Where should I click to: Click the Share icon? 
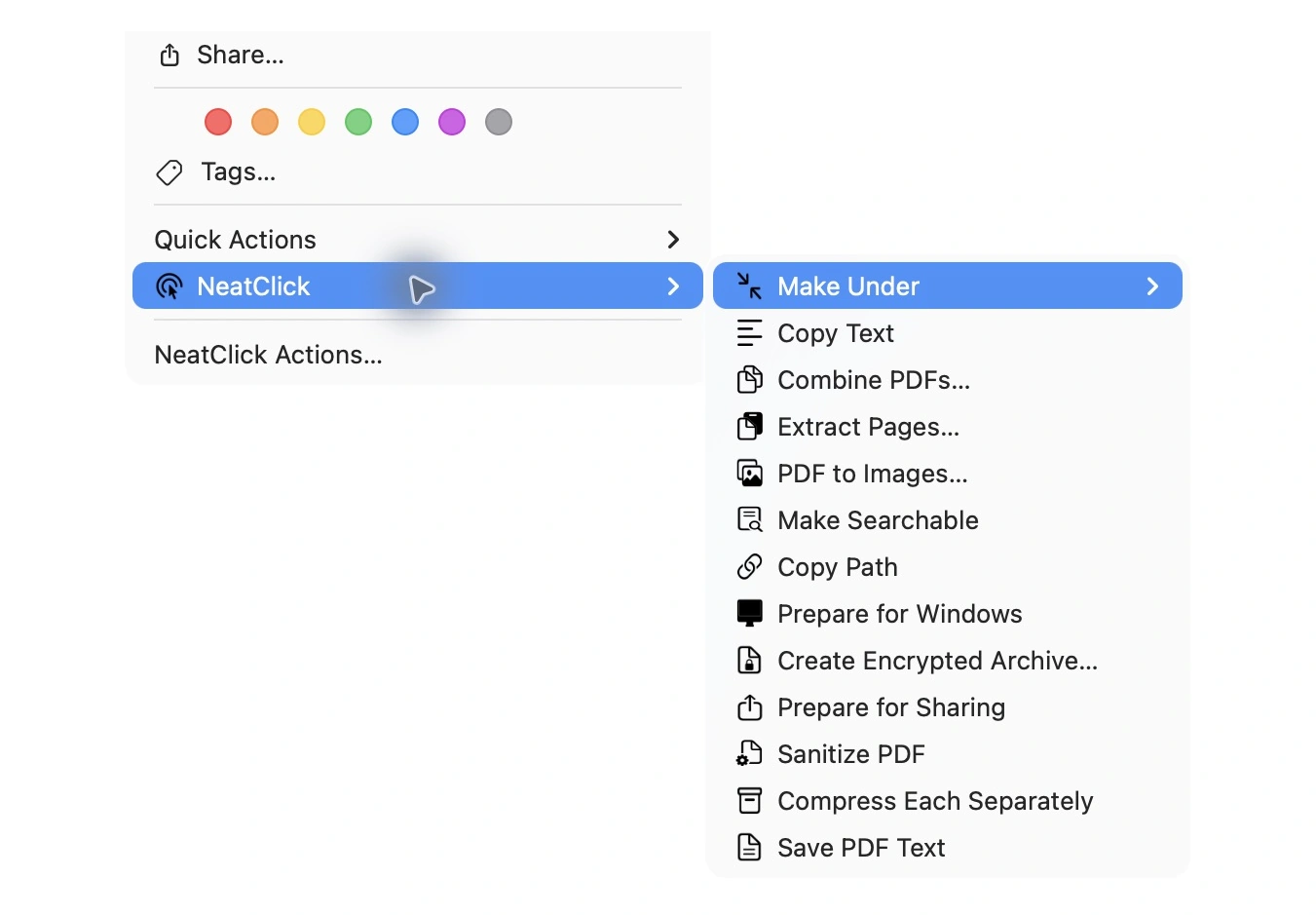click(169, 55)
